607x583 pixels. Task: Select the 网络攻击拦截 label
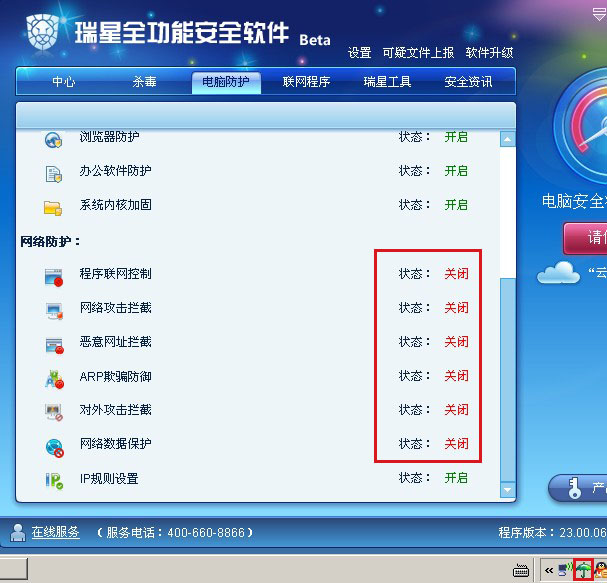coord(115,308)
